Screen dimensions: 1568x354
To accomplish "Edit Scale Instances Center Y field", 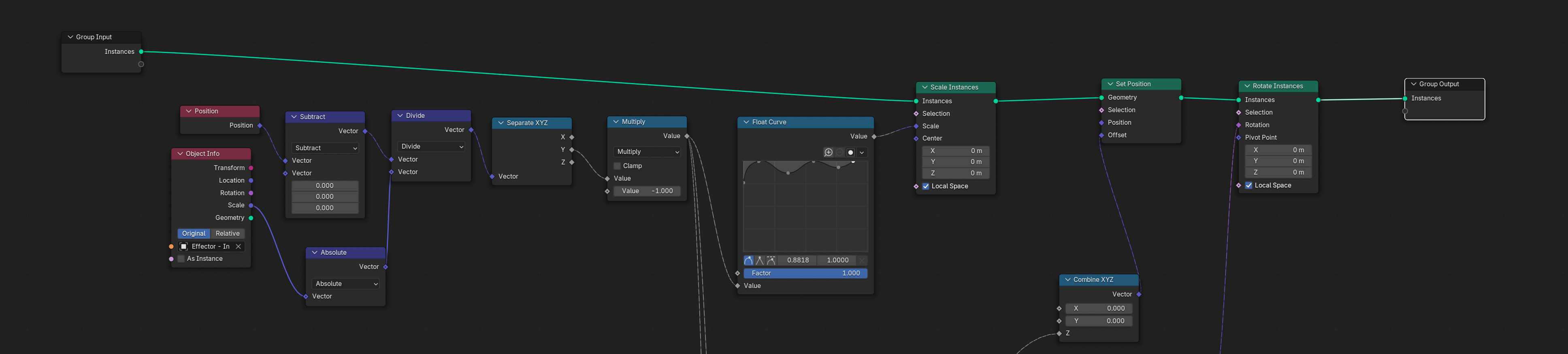I will coord(956,162).
